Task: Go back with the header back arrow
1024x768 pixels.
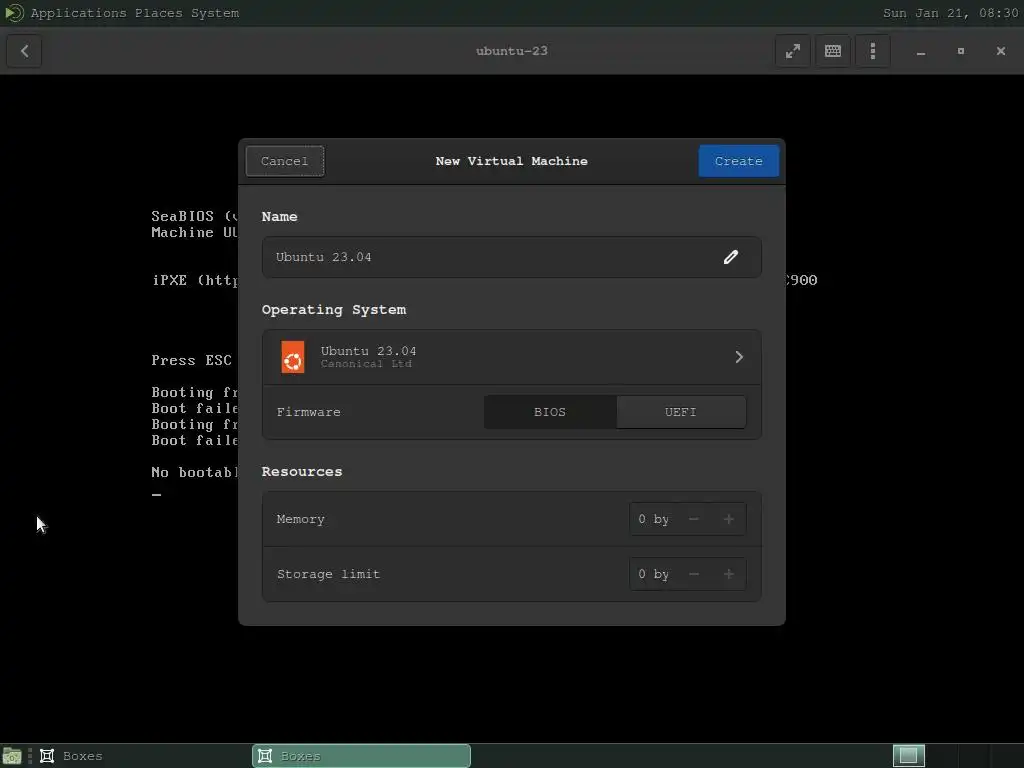Action: pyautogui.click(x=24, y=51)
